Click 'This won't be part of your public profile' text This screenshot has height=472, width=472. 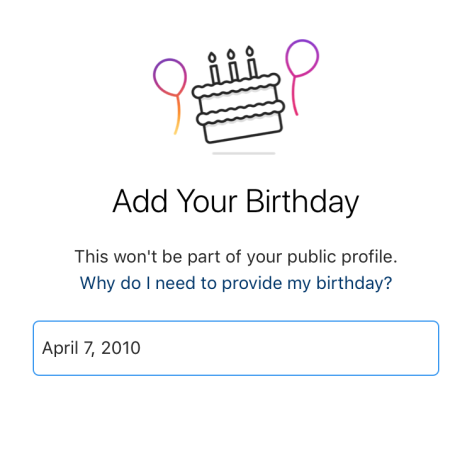coord(236,257)
